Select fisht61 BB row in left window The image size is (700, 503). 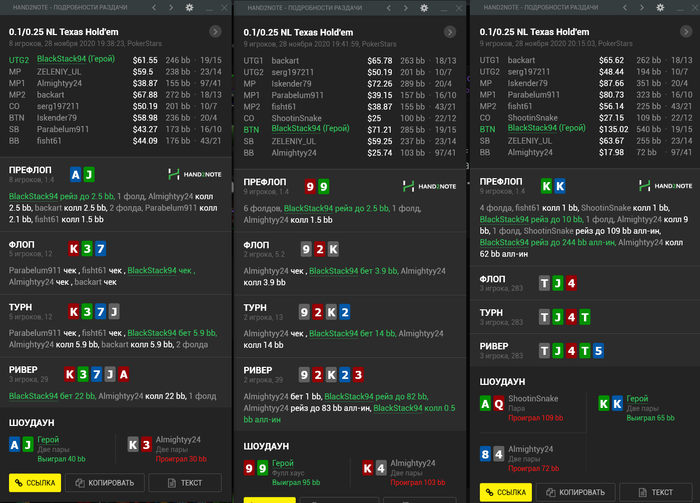(115, 141)
